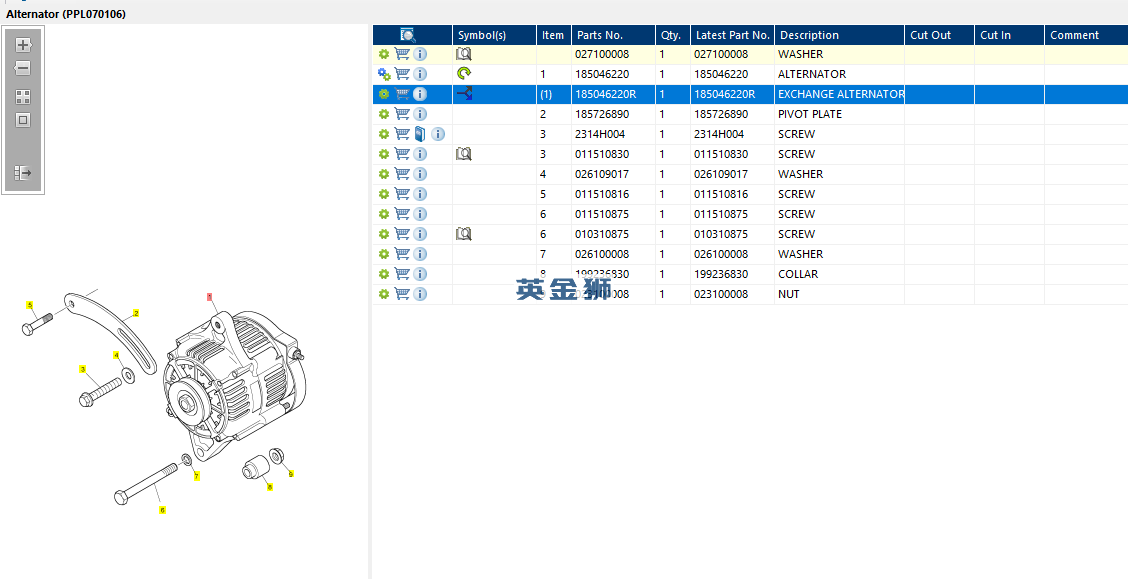Sort by the Item column header

(553, 35)
